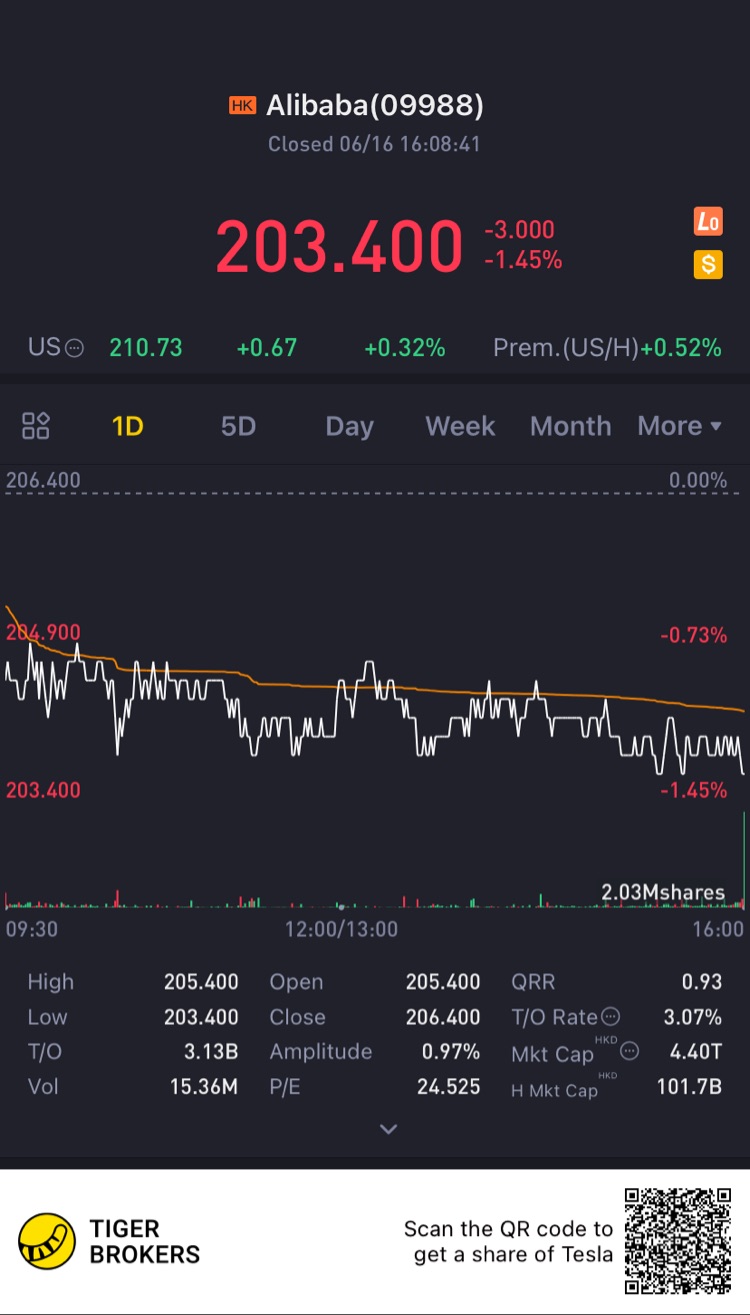Tap Scan the QR code promo text
750x1315 pixels.
508,1241
